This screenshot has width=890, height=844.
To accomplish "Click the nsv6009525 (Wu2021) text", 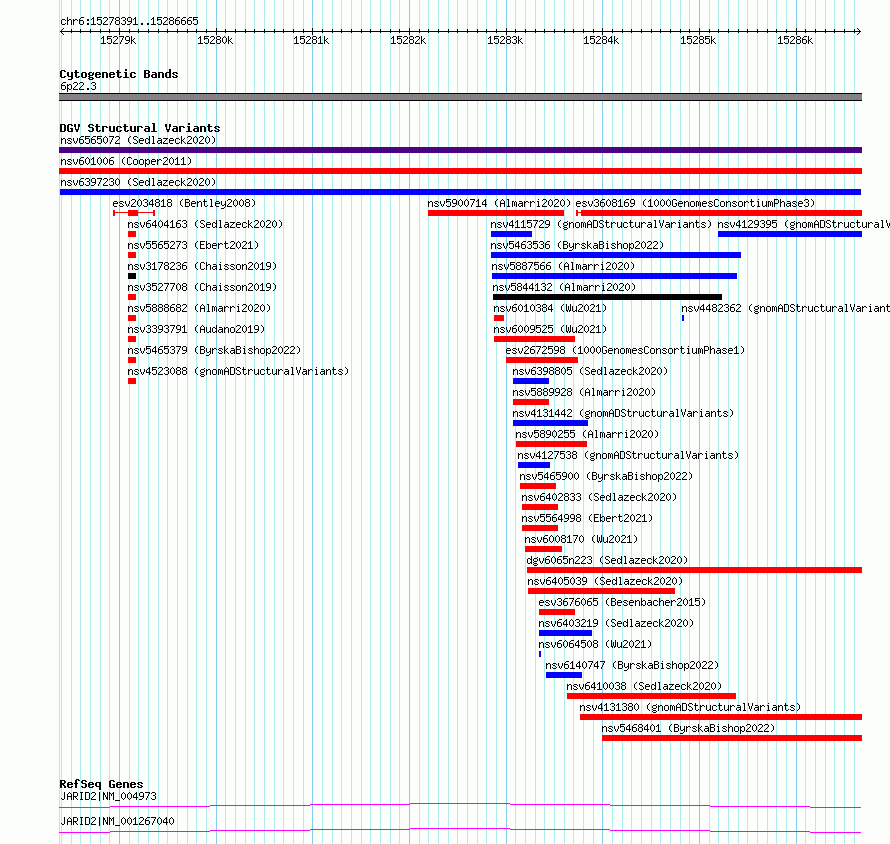I will point(550,329).
